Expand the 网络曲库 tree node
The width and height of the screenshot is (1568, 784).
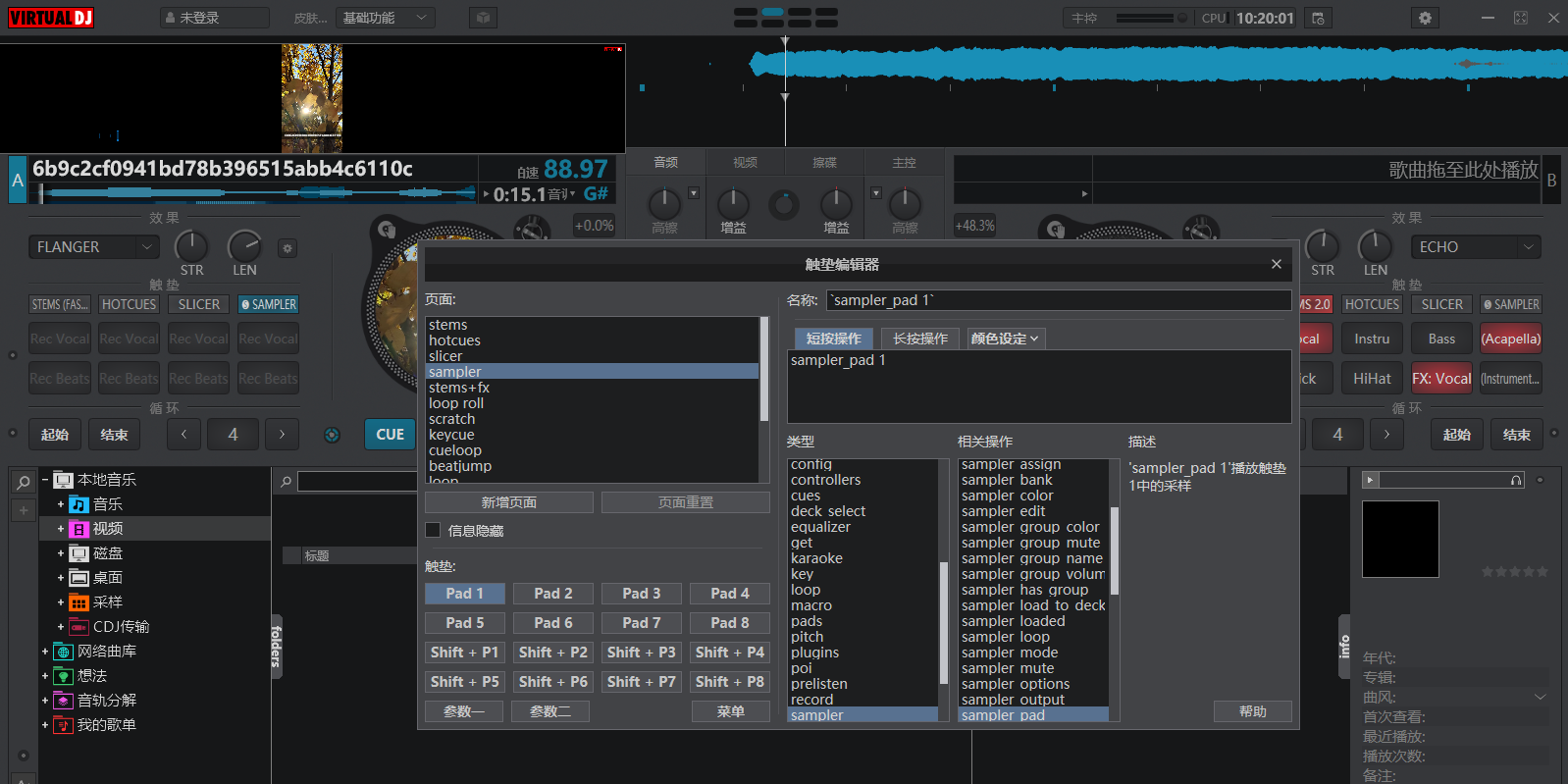45,652
